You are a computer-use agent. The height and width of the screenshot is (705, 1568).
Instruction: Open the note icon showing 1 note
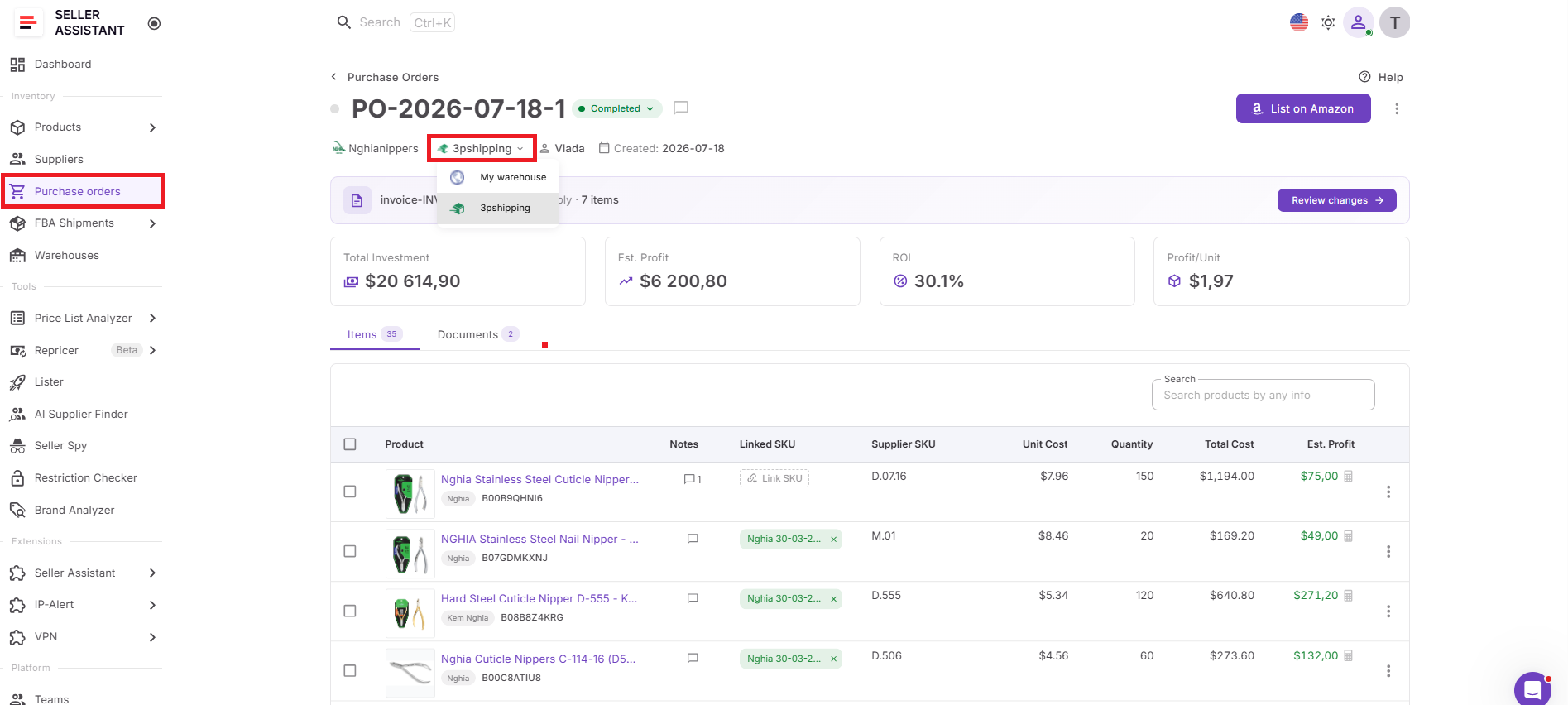[x=693, y=479]
